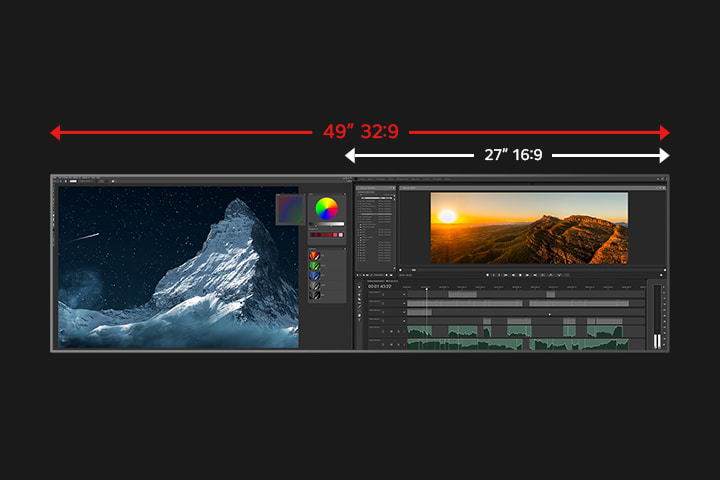The image size is (720, 480).
Task: Click the timeline playhead marker
Action: pos(426,287)
